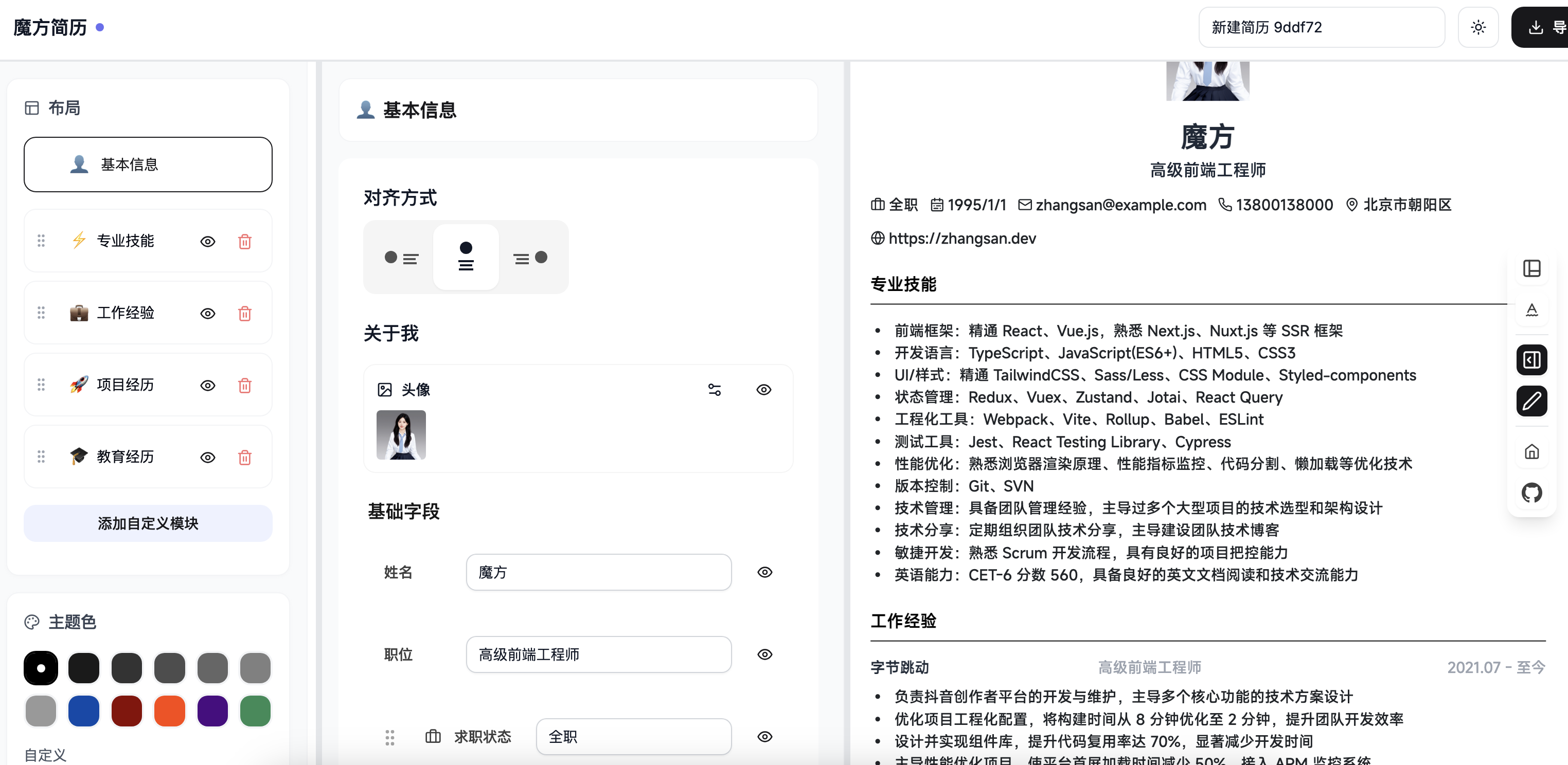Select the green theme color
The width and height of the screenshot is (1568, 765).
point(256,711)
